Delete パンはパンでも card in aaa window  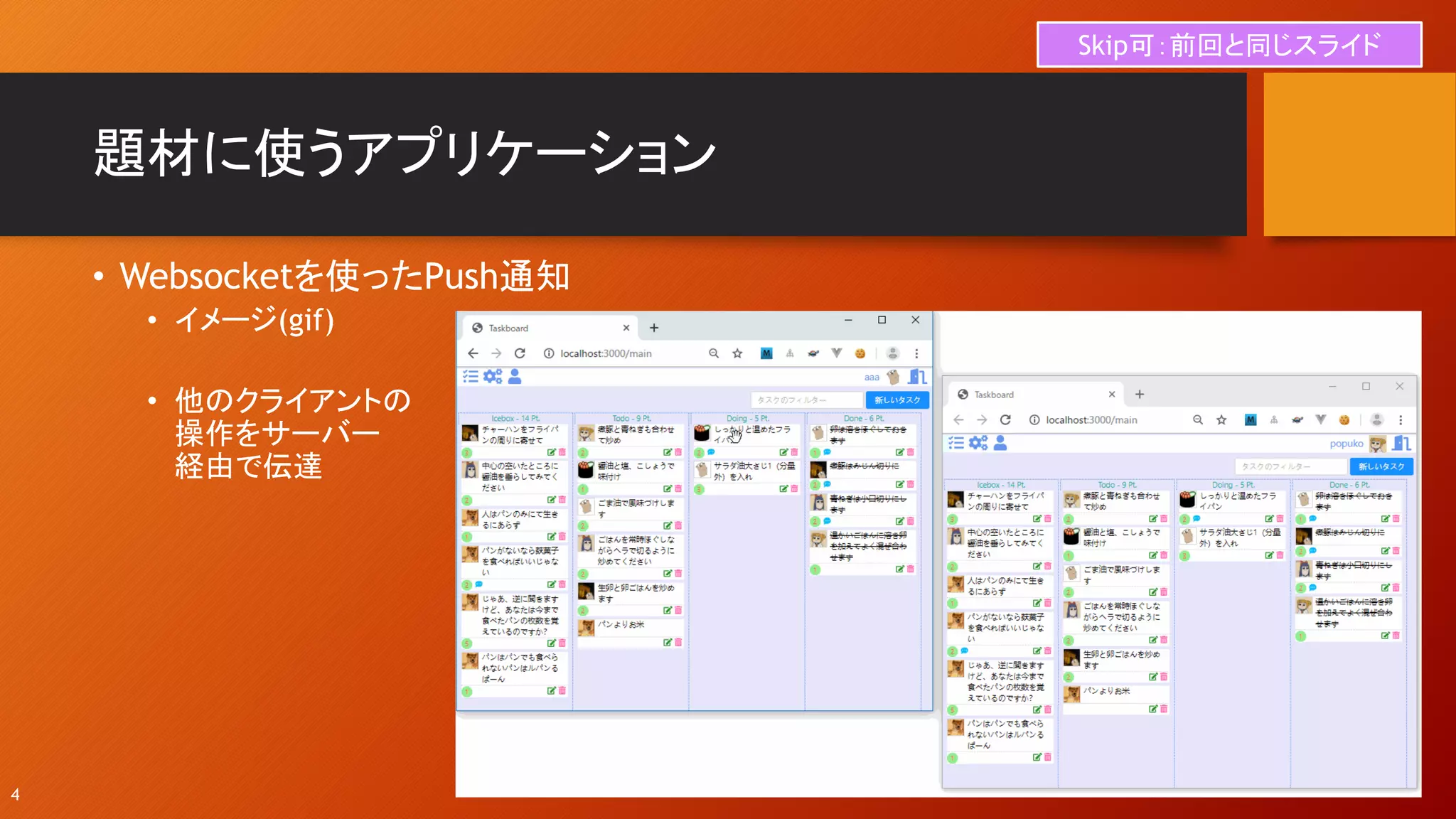[x=562, y=690]
